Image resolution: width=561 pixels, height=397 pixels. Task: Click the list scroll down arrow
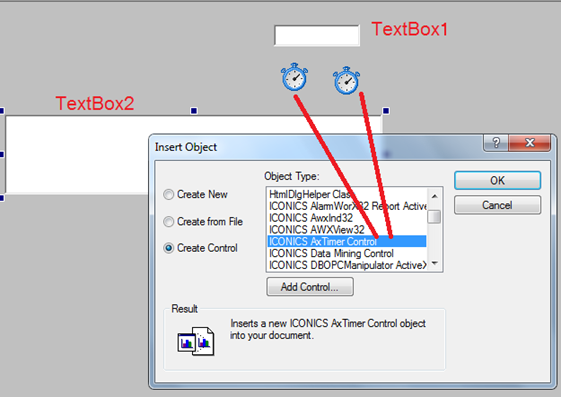434,263
